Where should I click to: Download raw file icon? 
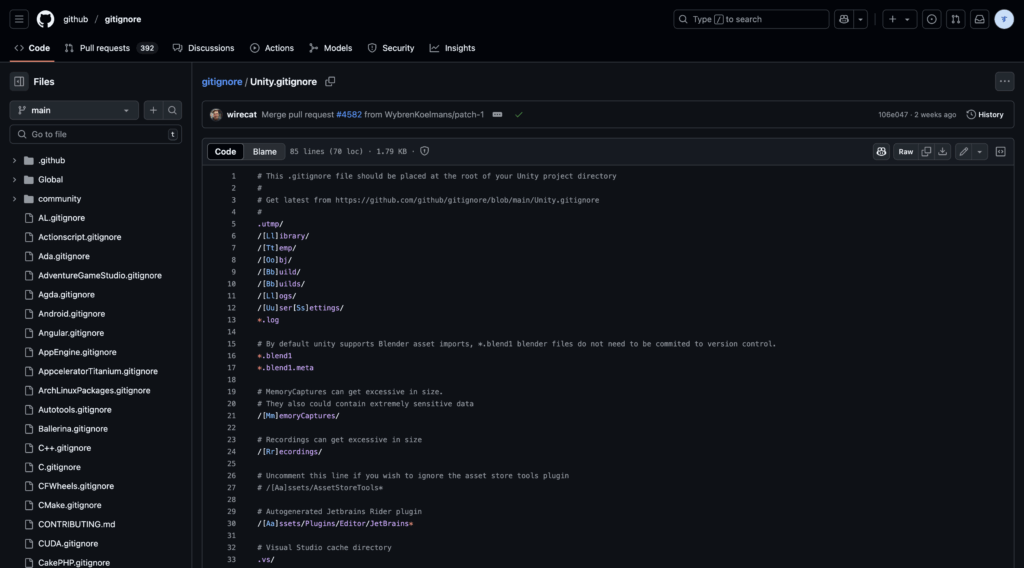[942, 151]
